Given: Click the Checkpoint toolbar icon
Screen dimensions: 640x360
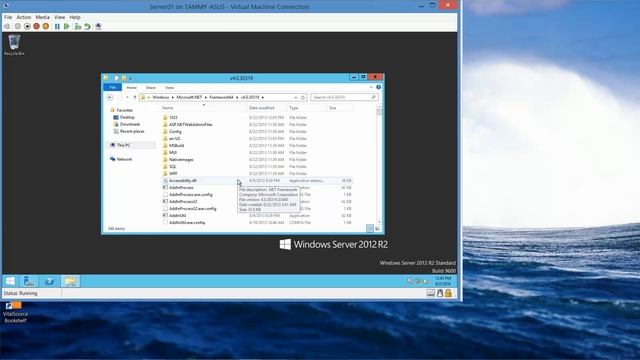Looking at the screenshot, I should click(x=78, y=27).
